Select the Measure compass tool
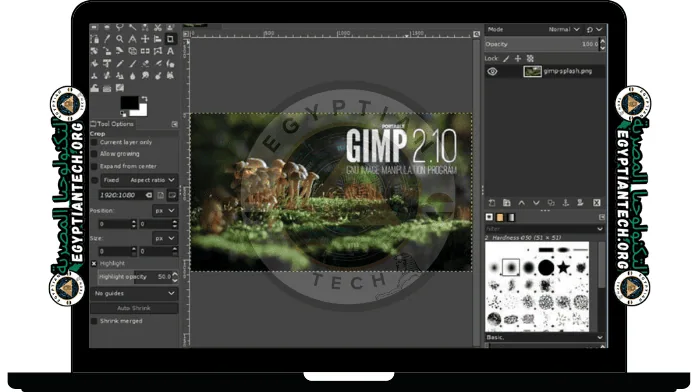Image resolution: width=698 pixels, height=392 pixels. tap(132, 39)
